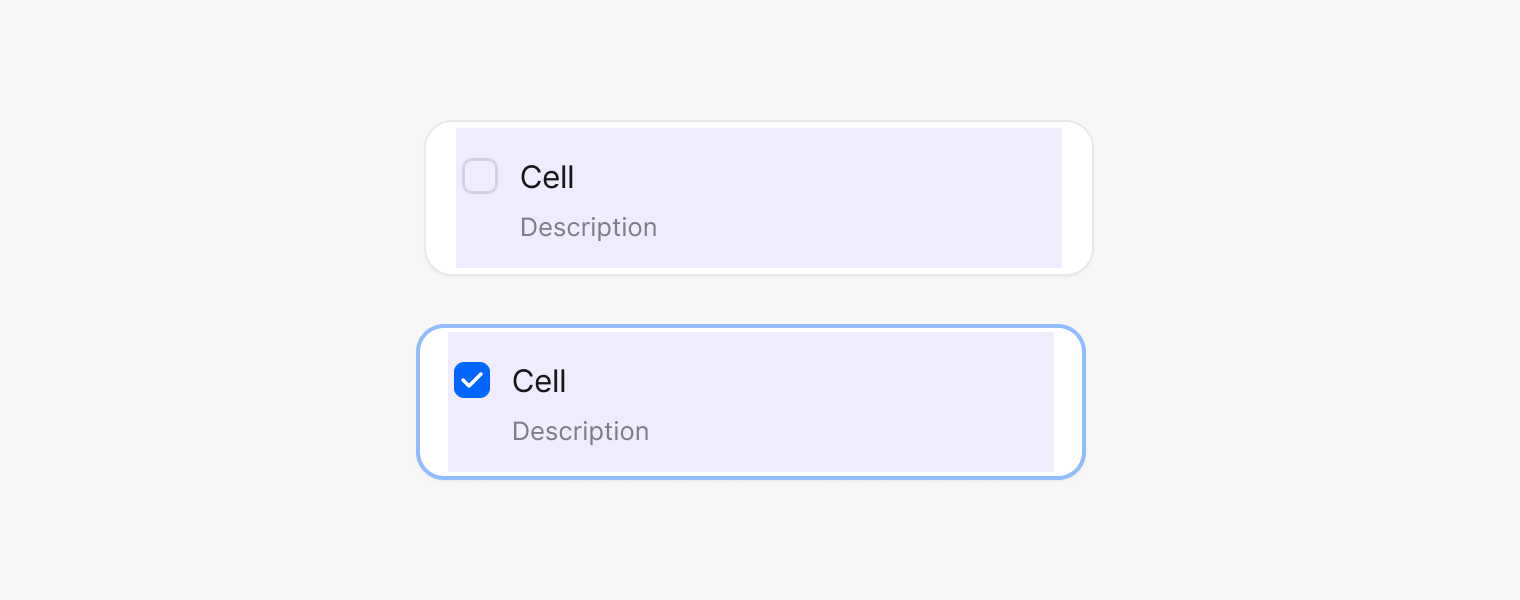Click the white right padding of the top card
Screen dimensions: 1520x600
(1076, 198)
